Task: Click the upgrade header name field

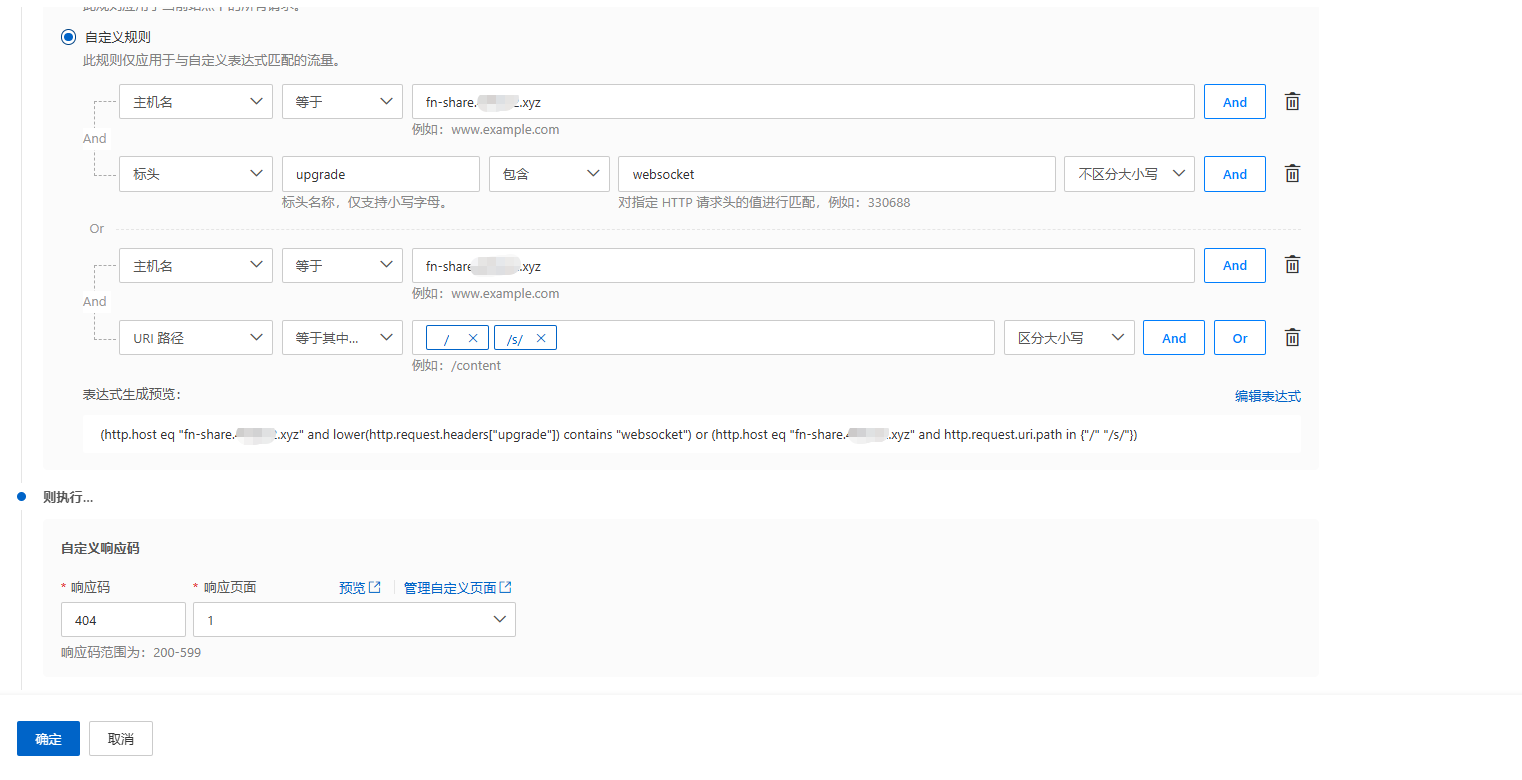Action: (x=381, y=174)
